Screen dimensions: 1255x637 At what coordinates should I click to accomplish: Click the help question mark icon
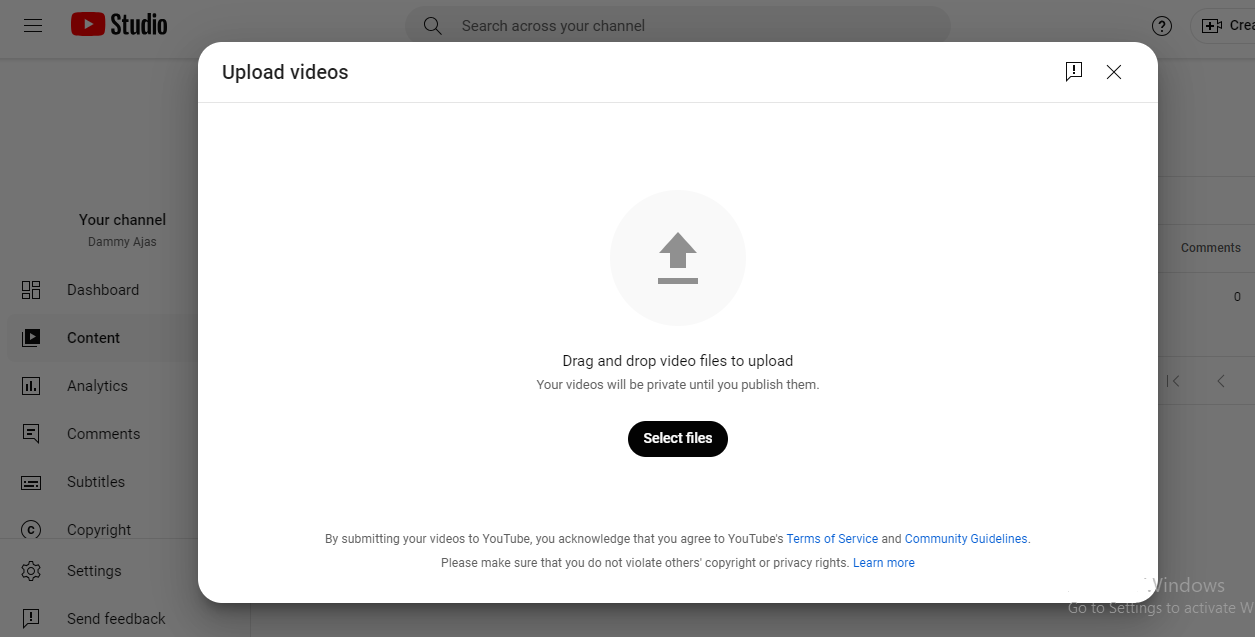coord(1161,26)
